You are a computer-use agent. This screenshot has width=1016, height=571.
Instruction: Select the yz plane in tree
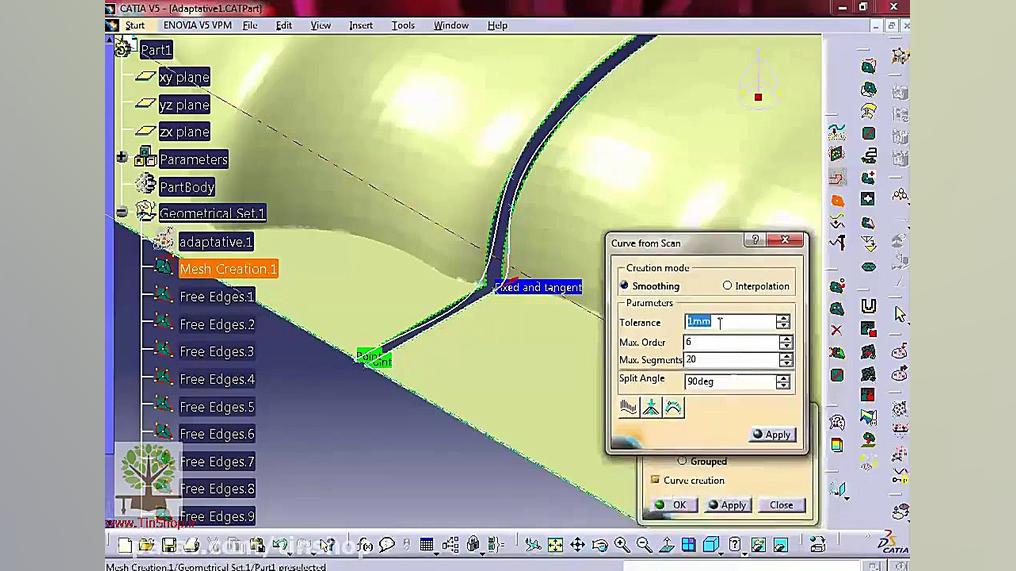pos(185,104)
